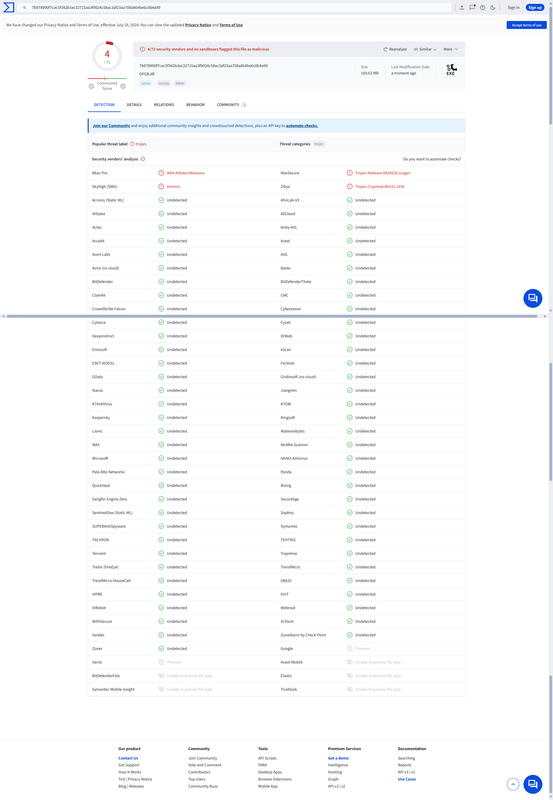
Task: Click the CrowdStrike Falcon vendor name
Action: [x=109, y=309]
